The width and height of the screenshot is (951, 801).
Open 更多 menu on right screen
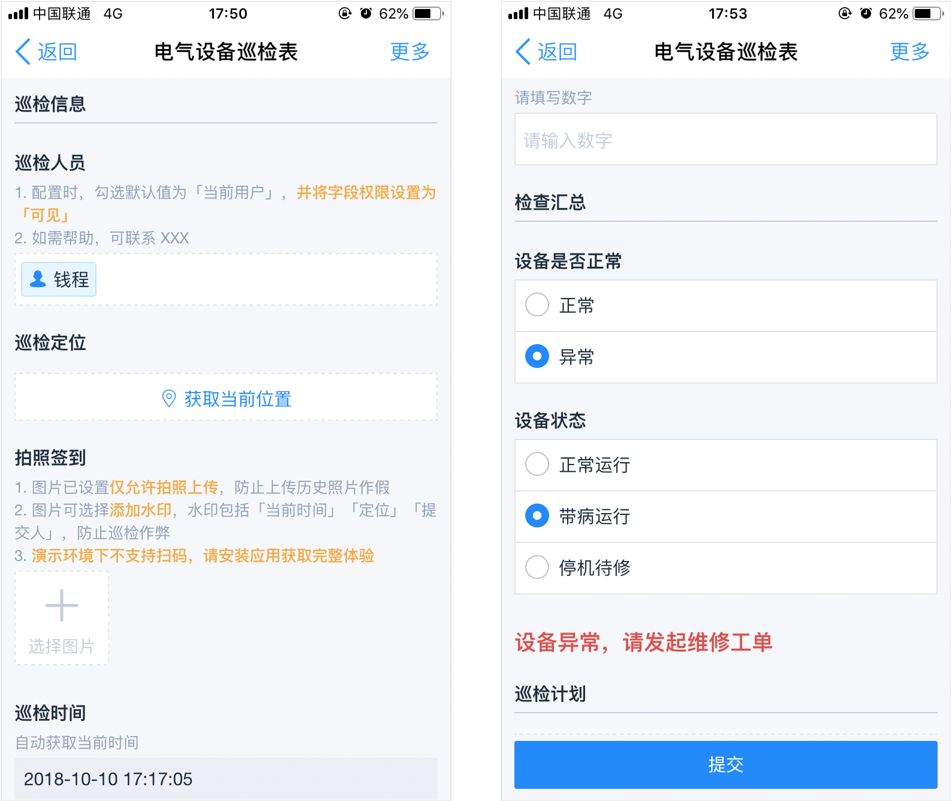point(910,52)
